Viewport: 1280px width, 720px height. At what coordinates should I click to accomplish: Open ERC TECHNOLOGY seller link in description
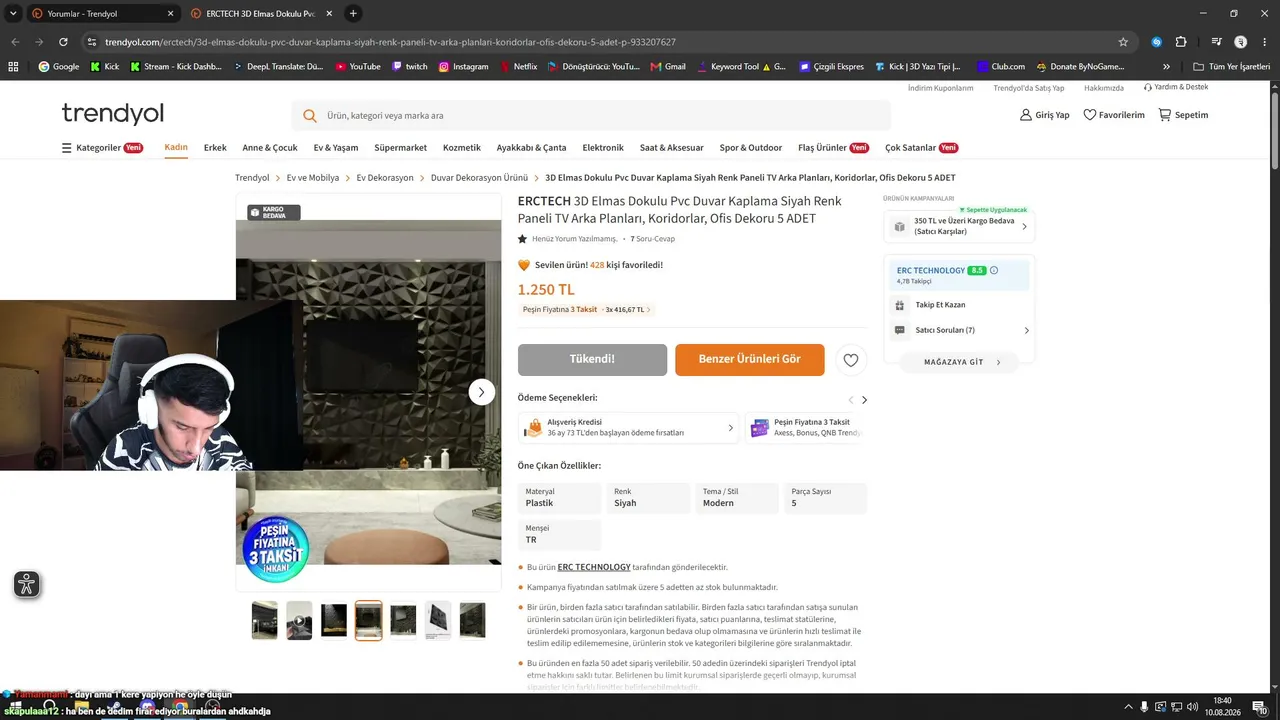click(594, 567)
